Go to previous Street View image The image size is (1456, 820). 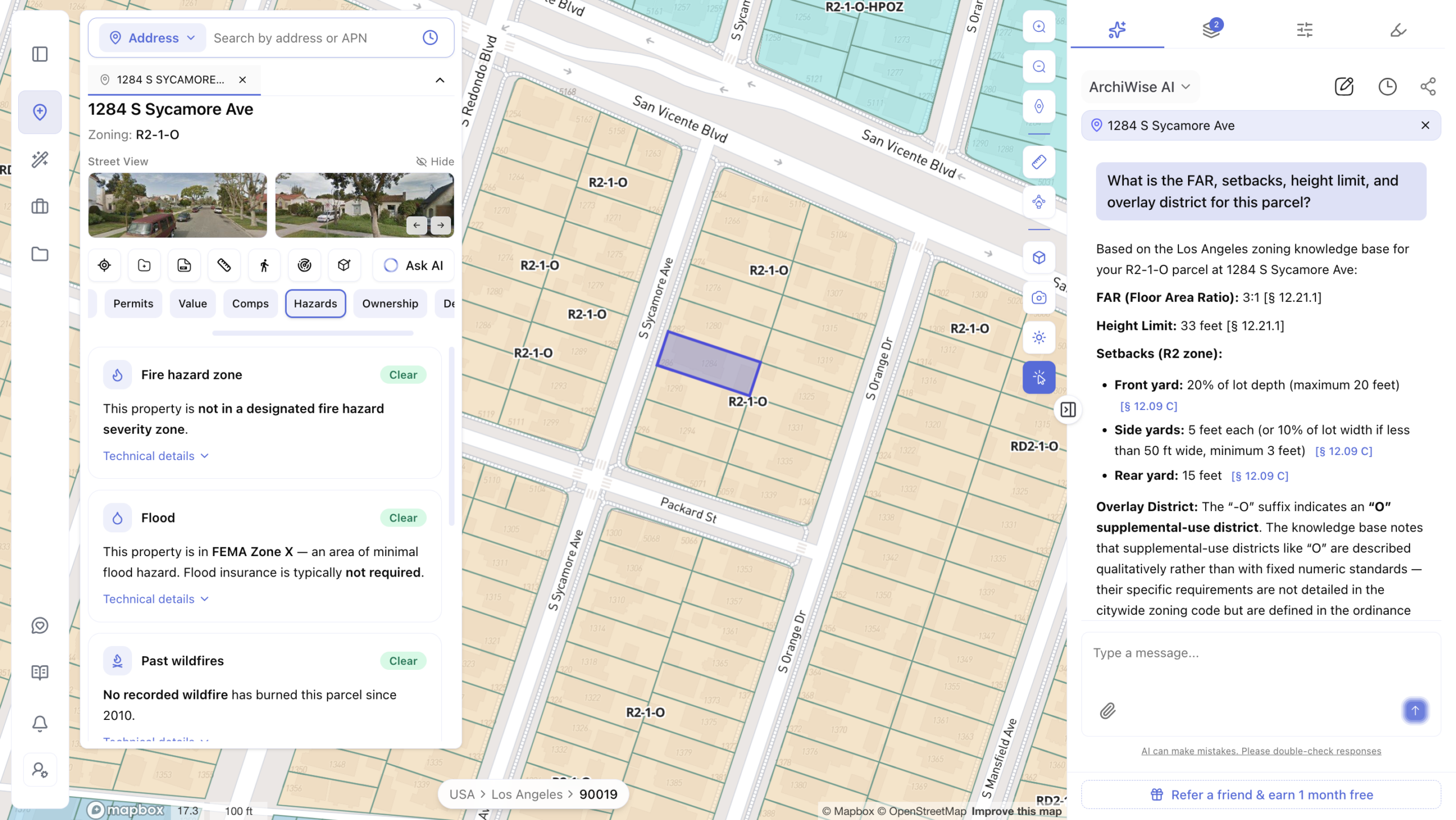tap(417, 225)
